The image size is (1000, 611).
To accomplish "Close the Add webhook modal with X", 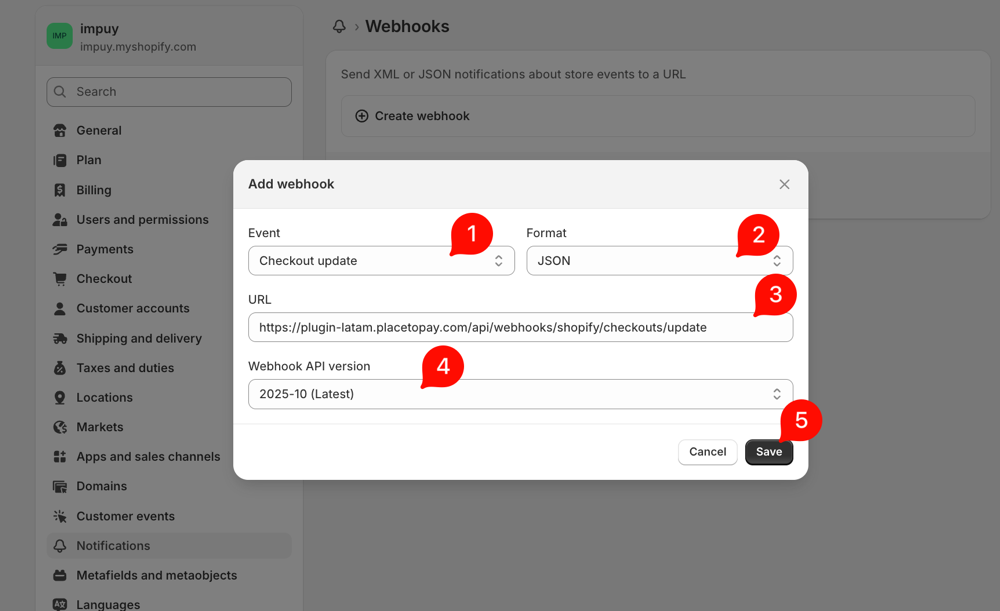I will pyautogui.click(x=784, y=184).
